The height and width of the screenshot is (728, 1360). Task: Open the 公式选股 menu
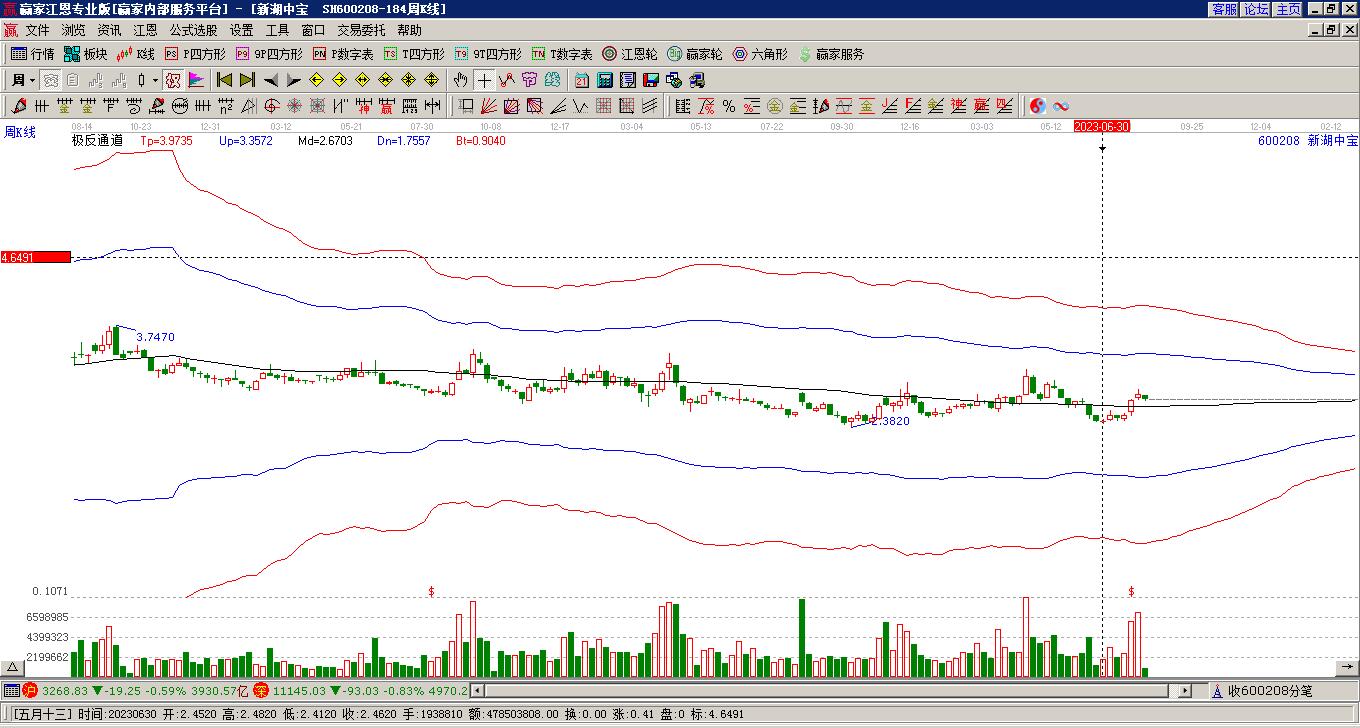point(193,31)
